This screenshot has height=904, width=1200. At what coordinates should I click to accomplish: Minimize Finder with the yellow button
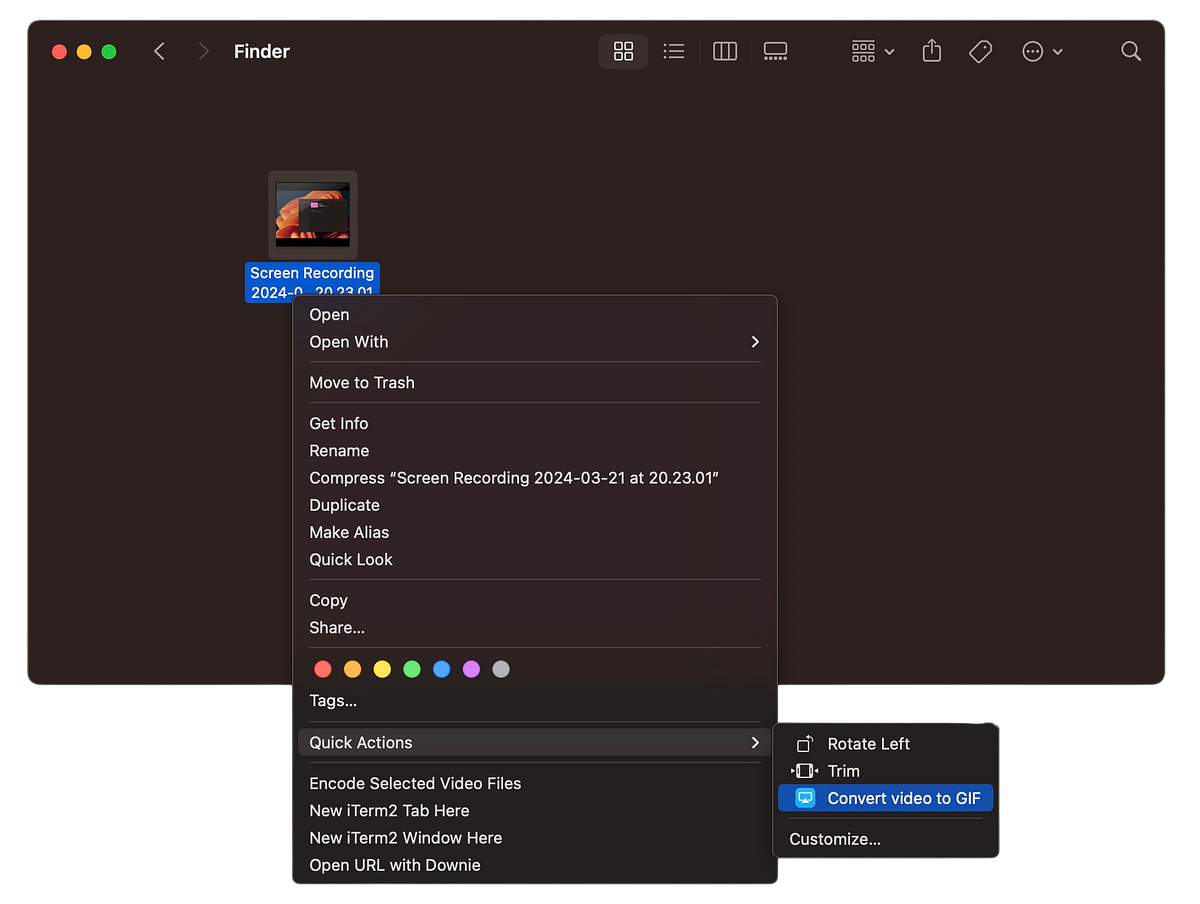[84, 51]
